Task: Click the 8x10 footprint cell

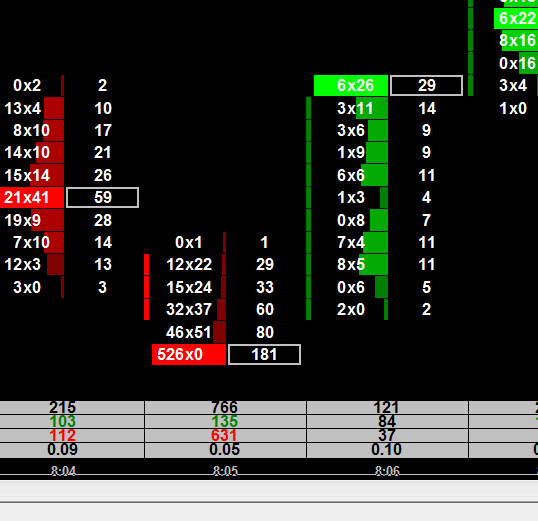Action: 31,130
